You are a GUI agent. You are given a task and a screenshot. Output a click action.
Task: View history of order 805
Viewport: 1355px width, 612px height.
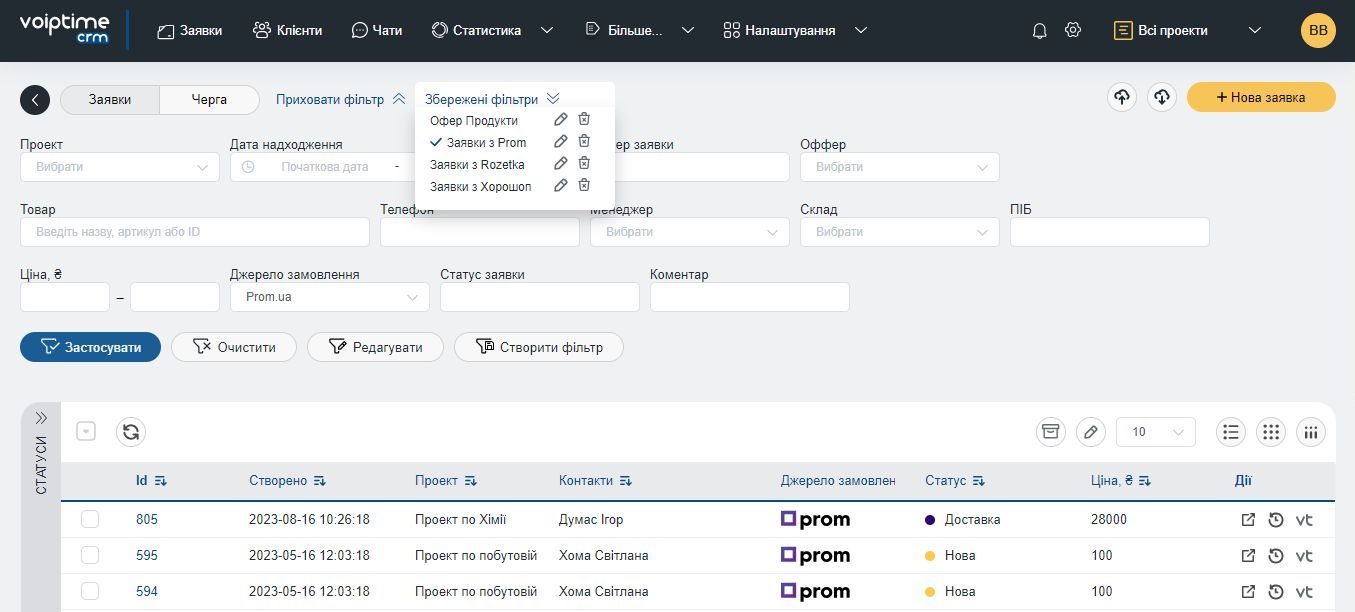pos(1275,520)
